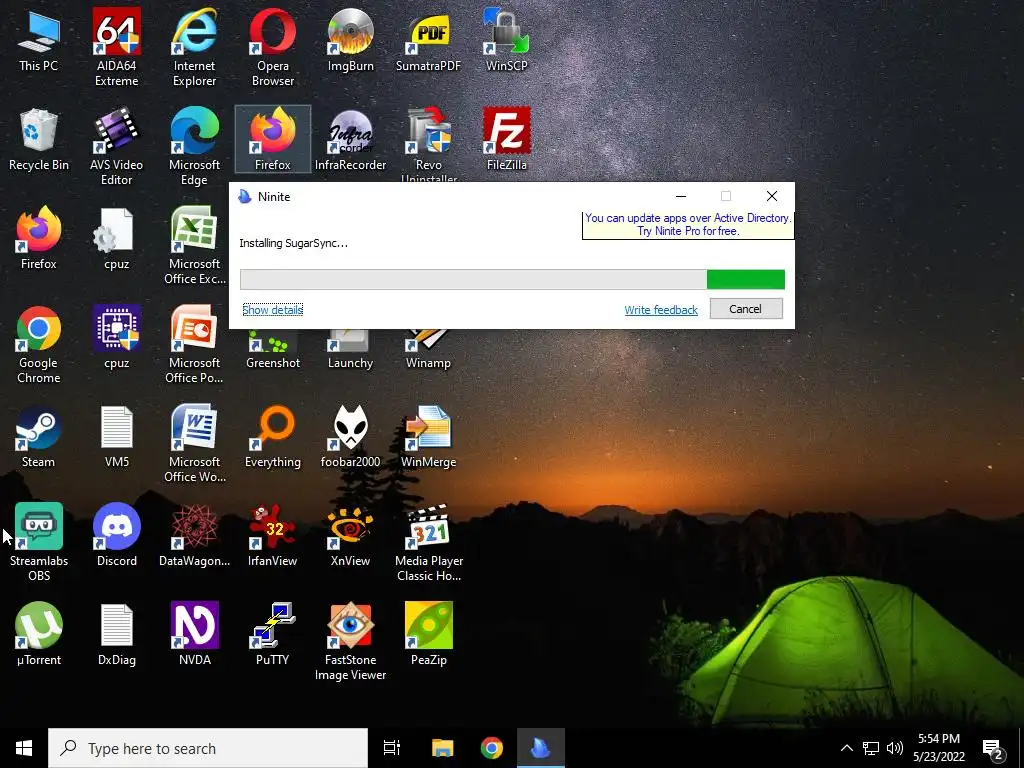Expand Show details in Ninite
The image size is (1024, 768).
click(272, 310)
